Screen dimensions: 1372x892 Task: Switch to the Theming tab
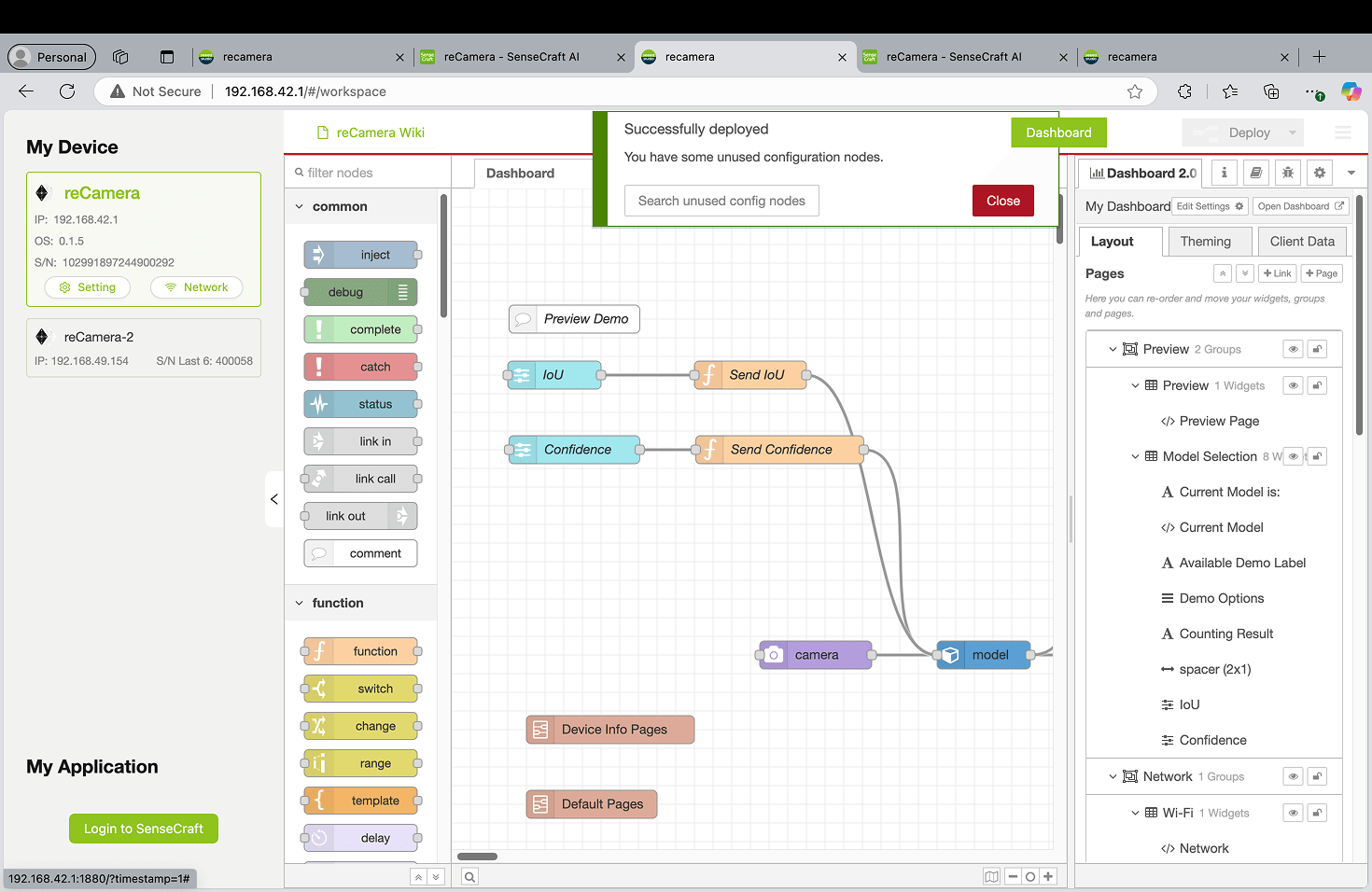(x=1205, y=241)
